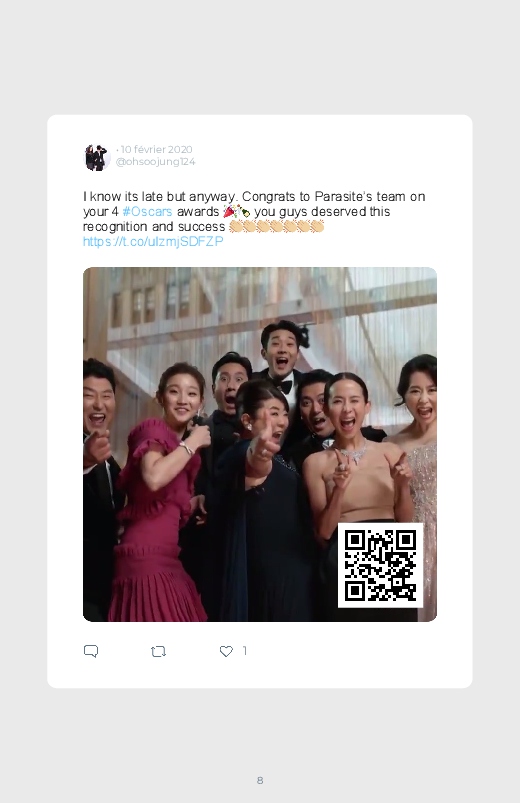Click the champagne bottle emoji
The height and width of the screenshot is (803, 520).
pyautogui.click(x=243, y=212)
